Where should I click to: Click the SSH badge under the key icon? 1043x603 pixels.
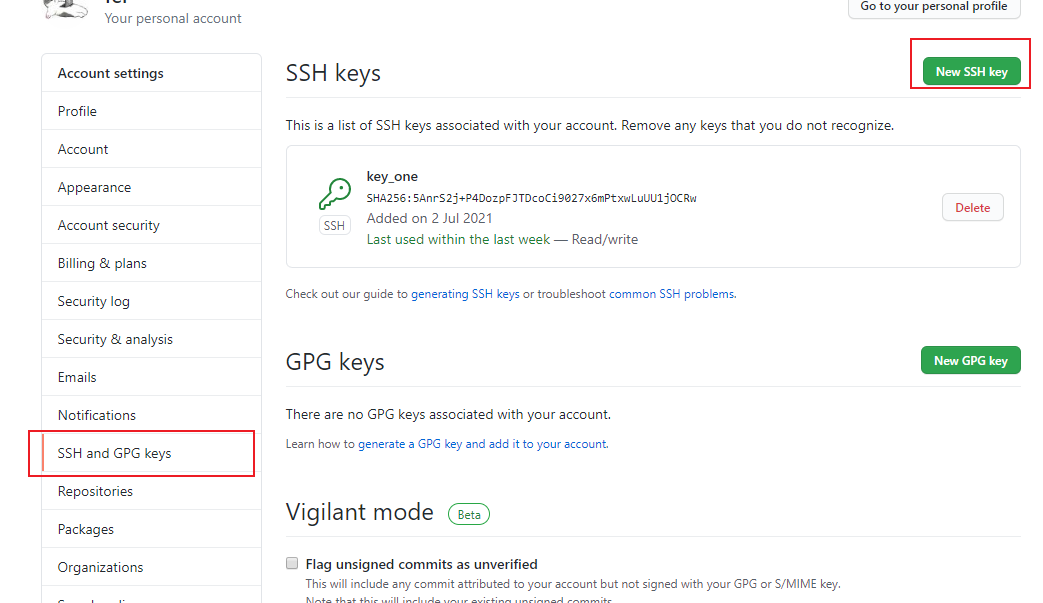click(335, 225)
